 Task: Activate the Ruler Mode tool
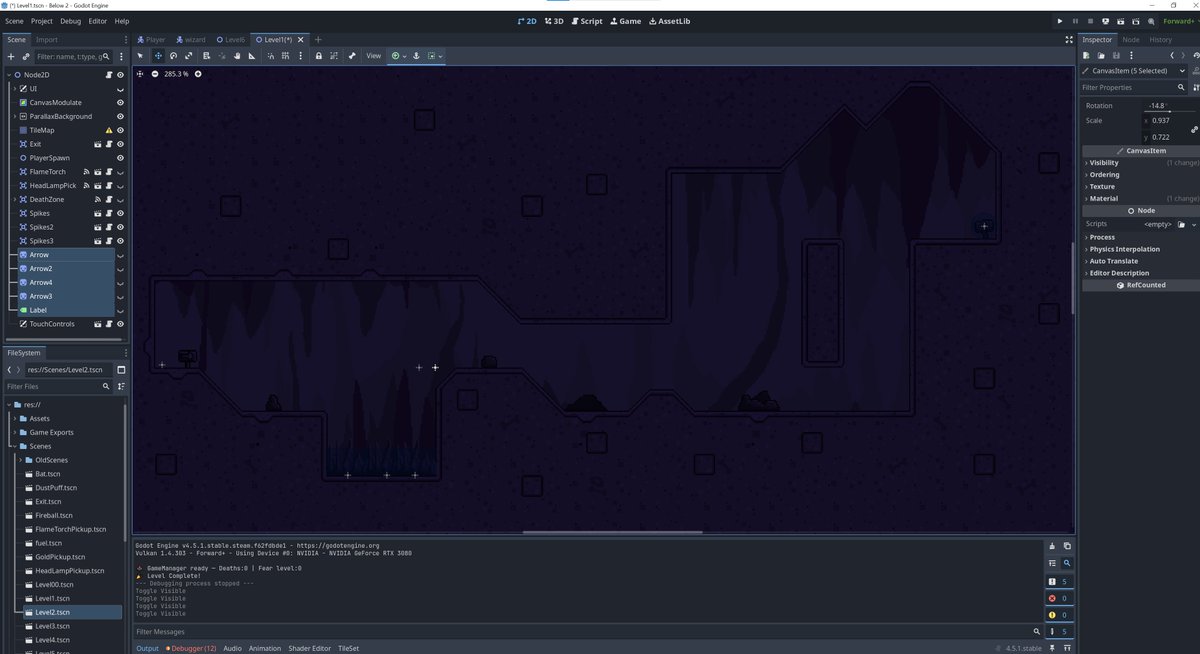click(x=253, y=56)
